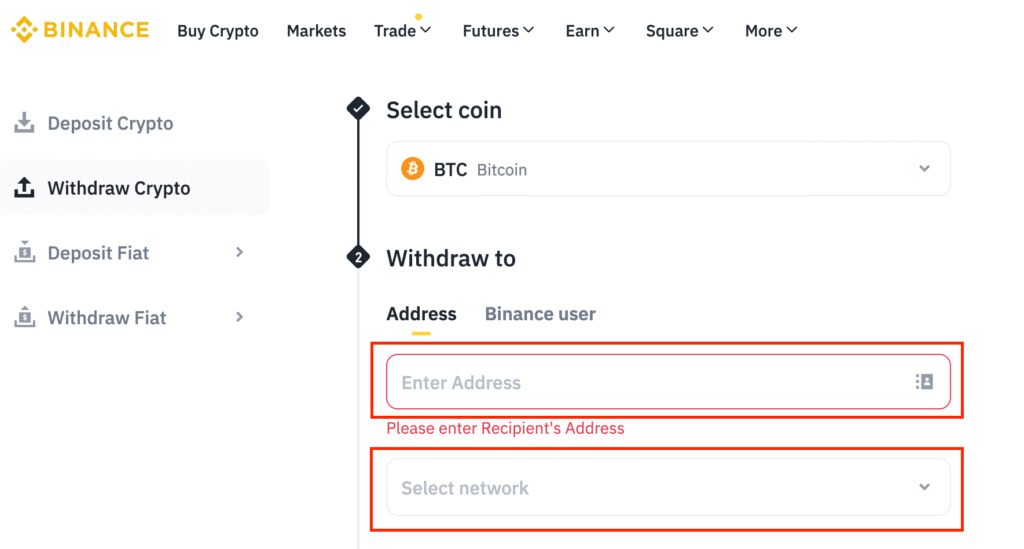Open the Markets page

pos(316,31)
